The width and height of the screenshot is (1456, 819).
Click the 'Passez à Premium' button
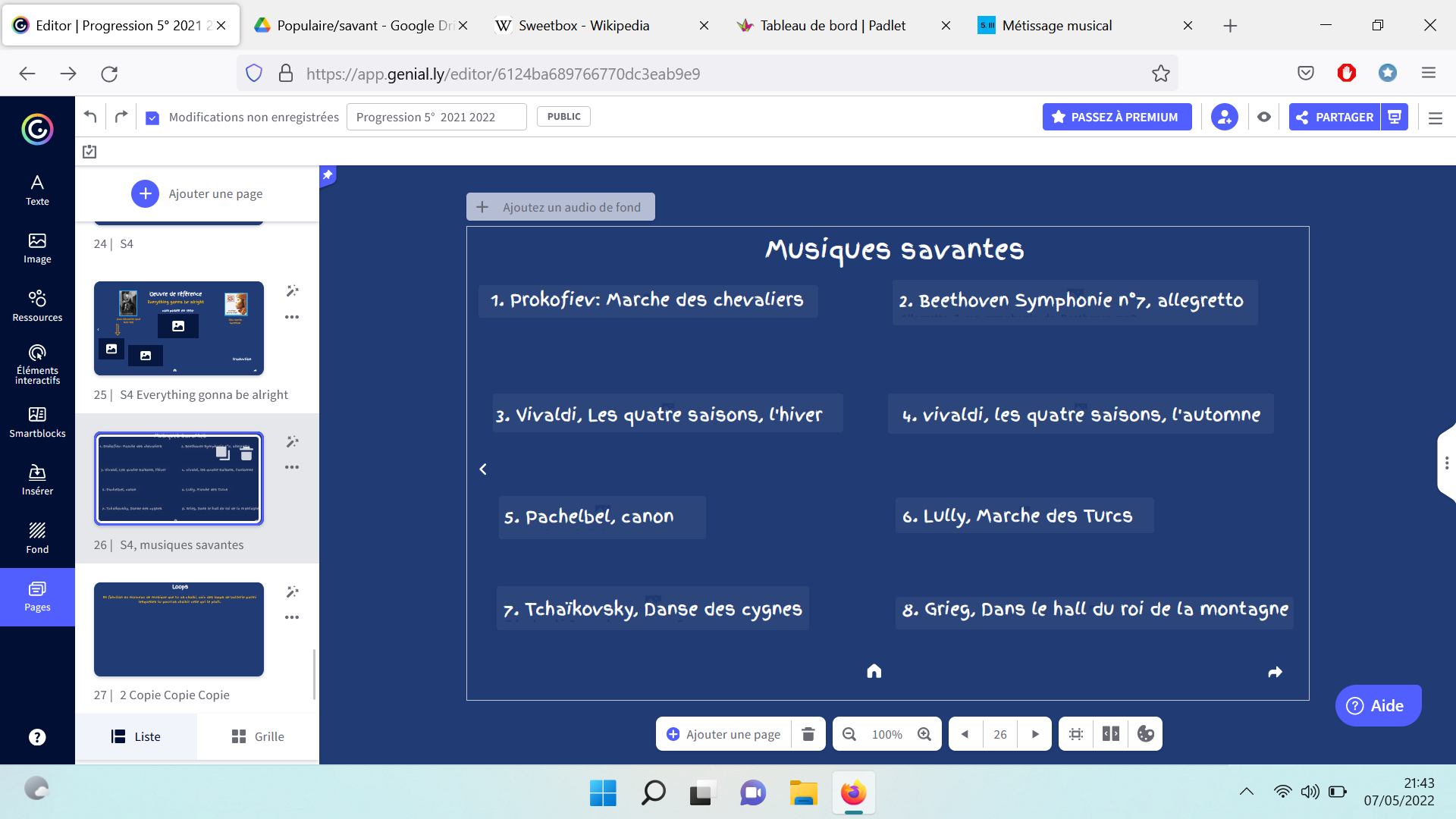(1116, 117)
